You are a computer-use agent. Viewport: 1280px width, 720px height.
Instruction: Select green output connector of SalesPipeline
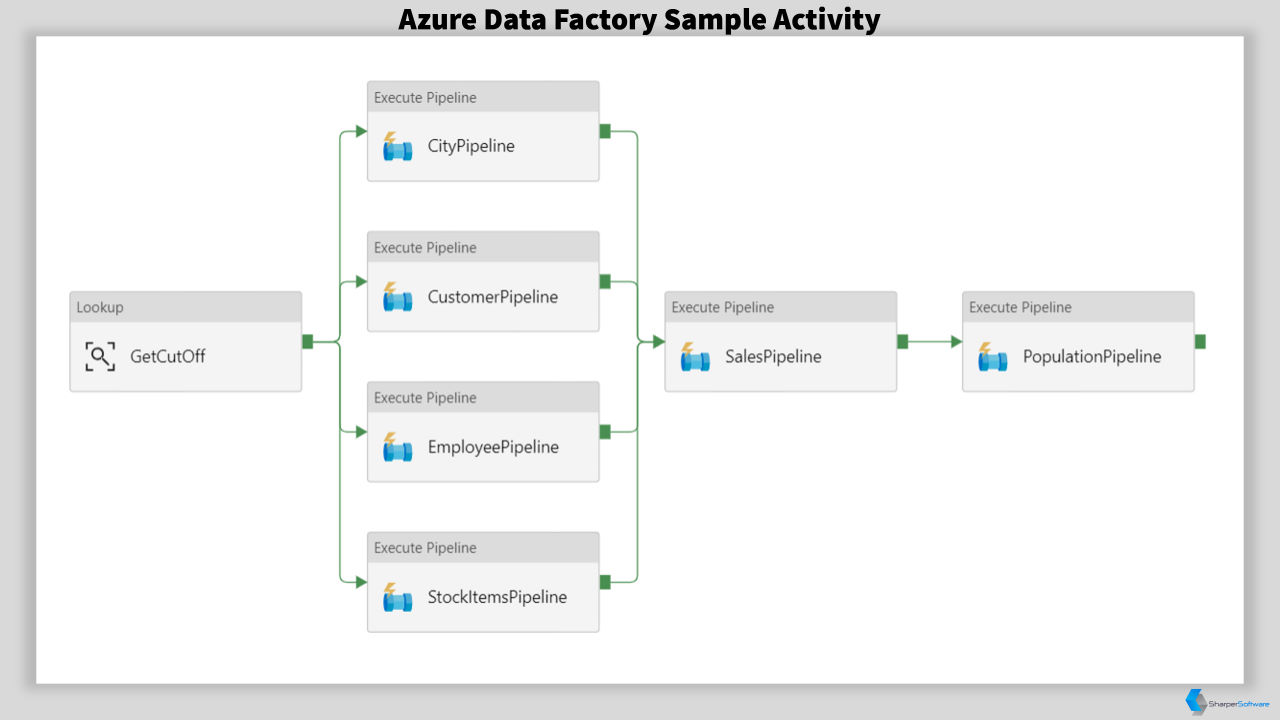902,341
